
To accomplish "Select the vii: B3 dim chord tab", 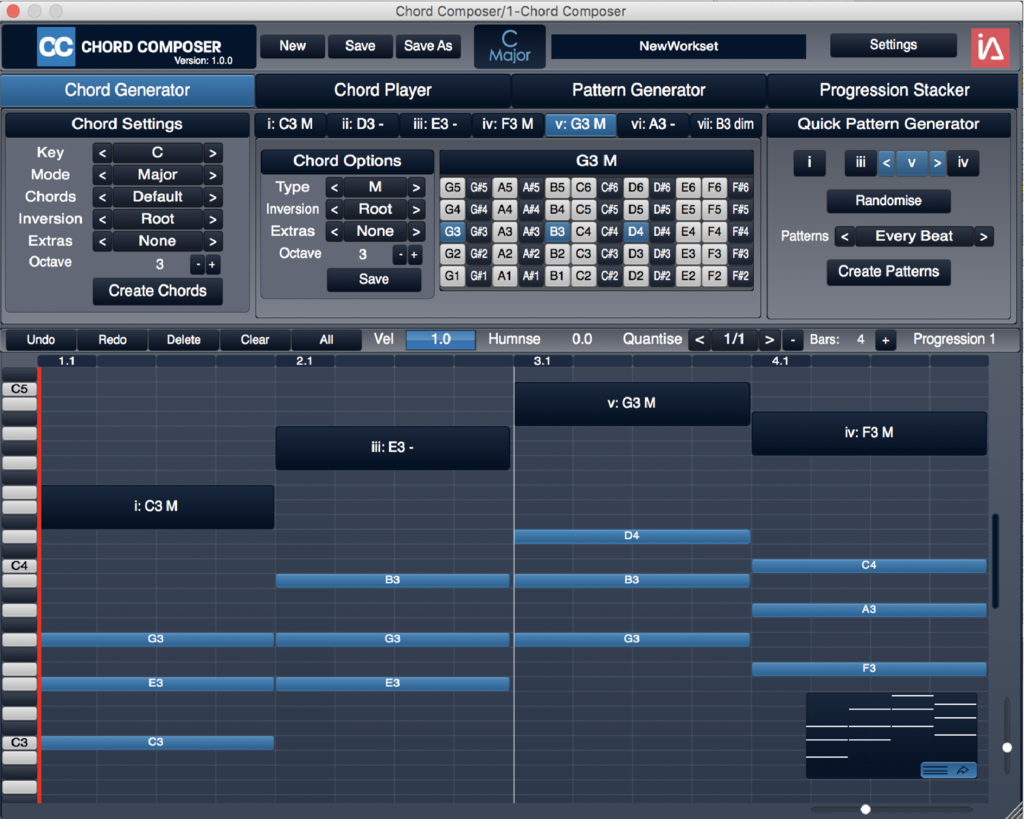I will tap(725, 124).
